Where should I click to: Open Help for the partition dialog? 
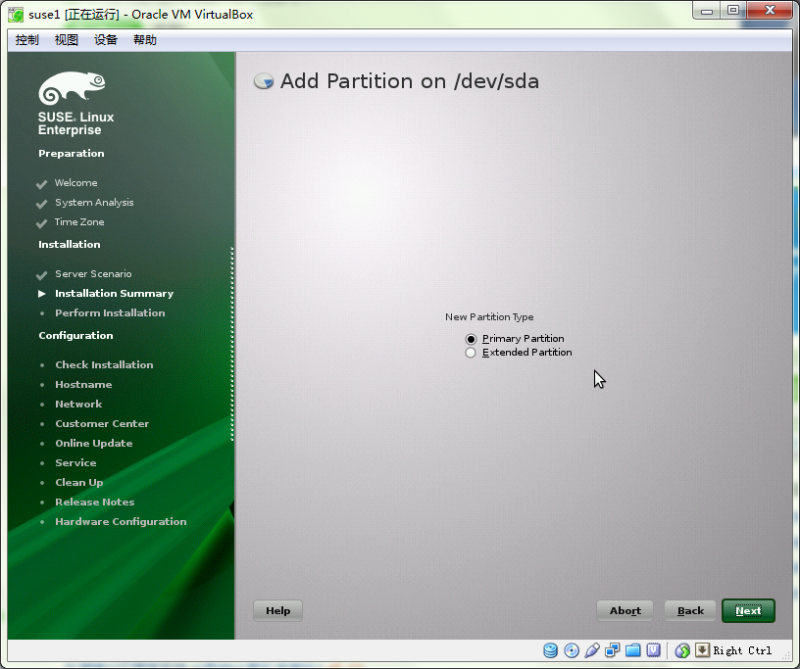click(277, 610)
